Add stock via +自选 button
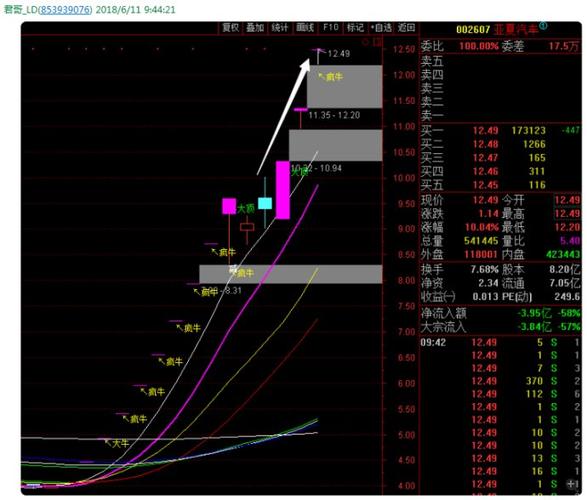This screenshot has height=500, width=587. [x=381, y=28]
